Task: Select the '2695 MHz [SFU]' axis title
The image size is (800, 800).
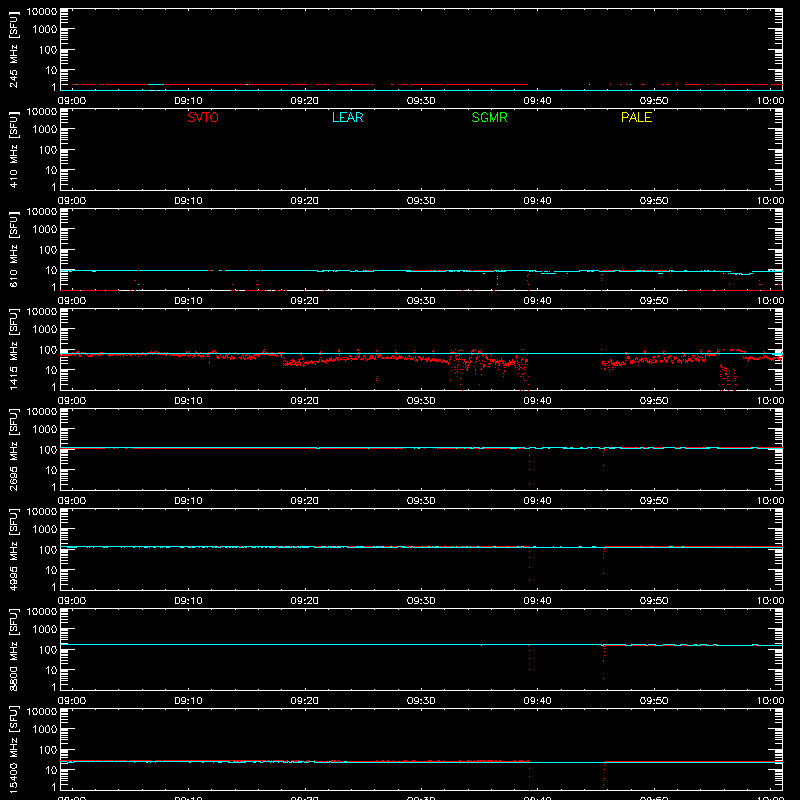Action: [13, 449]
